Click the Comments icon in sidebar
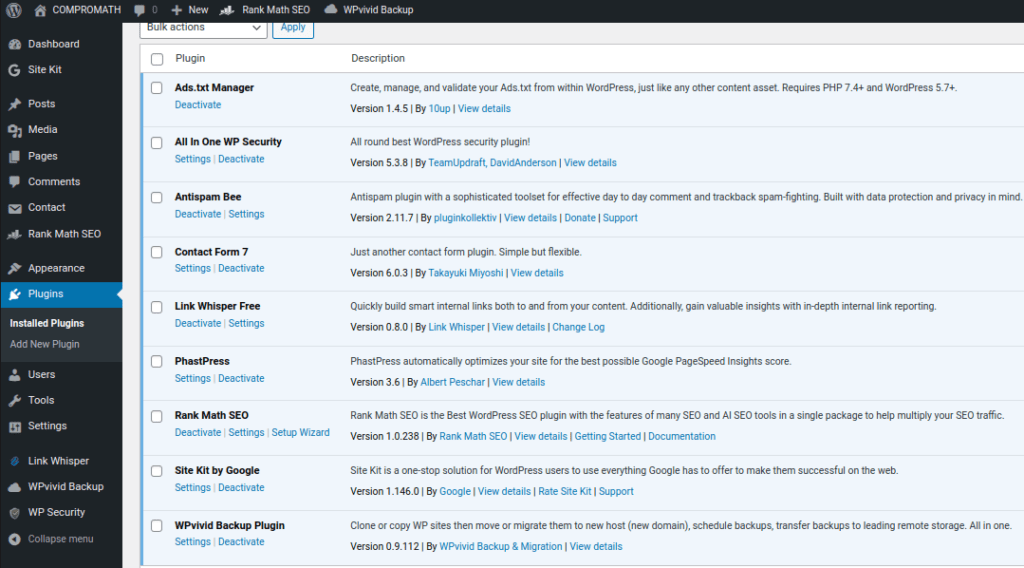 (14, 182)
